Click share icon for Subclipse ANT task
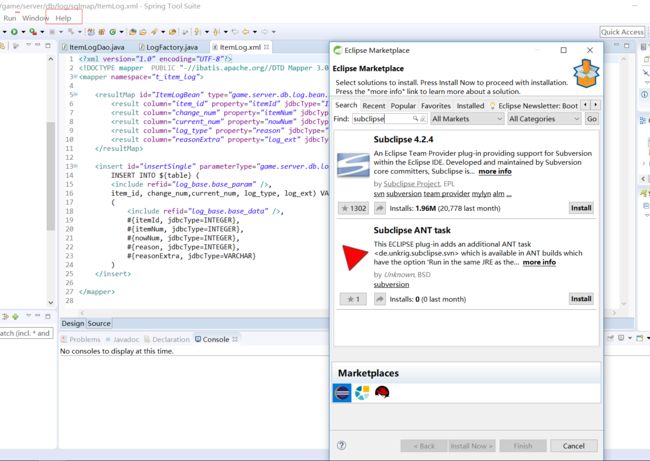650x461 pixels. (380, 299)
